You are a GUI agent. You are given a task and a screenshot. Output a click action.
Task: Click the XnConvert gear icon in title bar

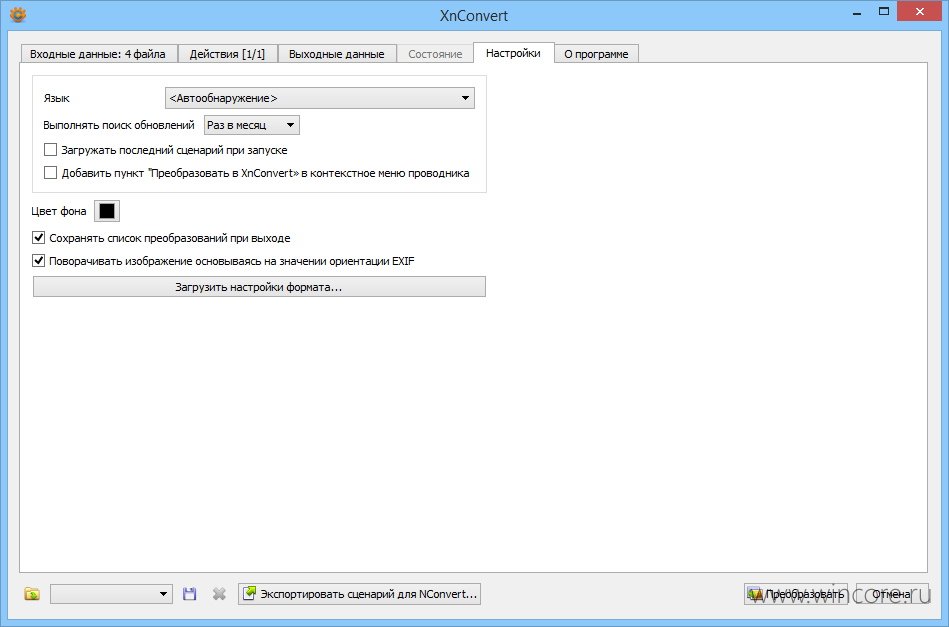click(x=18, y=14)
